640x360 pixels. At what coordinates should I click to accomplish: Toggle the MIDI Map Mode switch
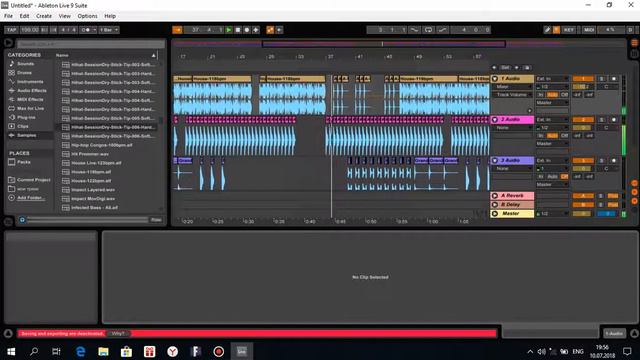click(589, 30)
